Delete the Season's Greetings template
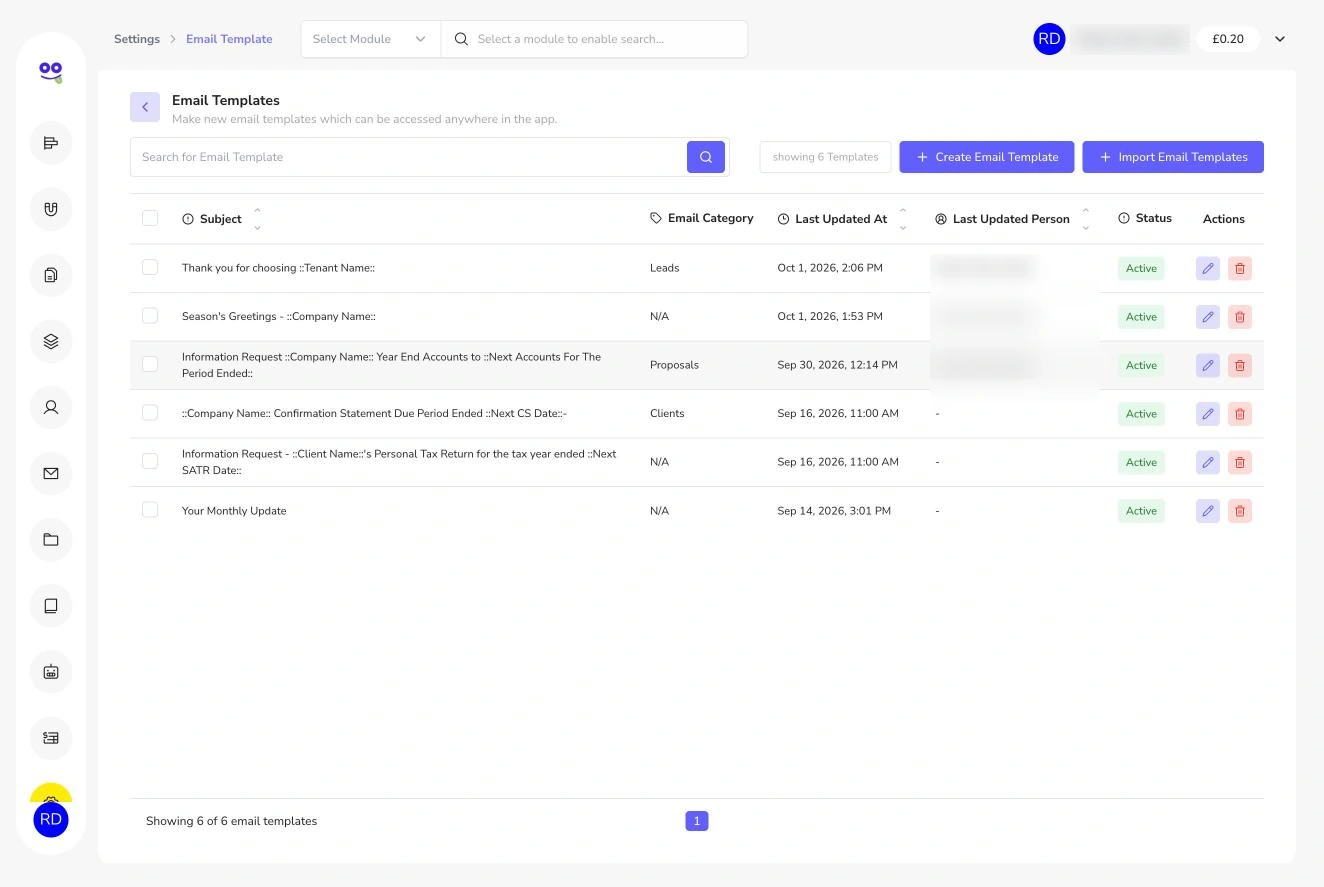This screenshot has height=887, width=1324. tap(1240, 317)
